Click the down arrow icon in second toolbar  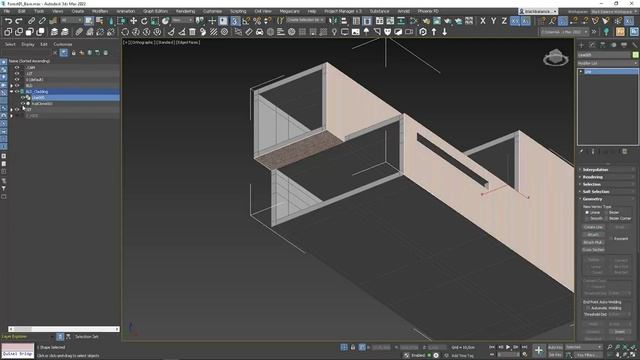tap(444, 32)
